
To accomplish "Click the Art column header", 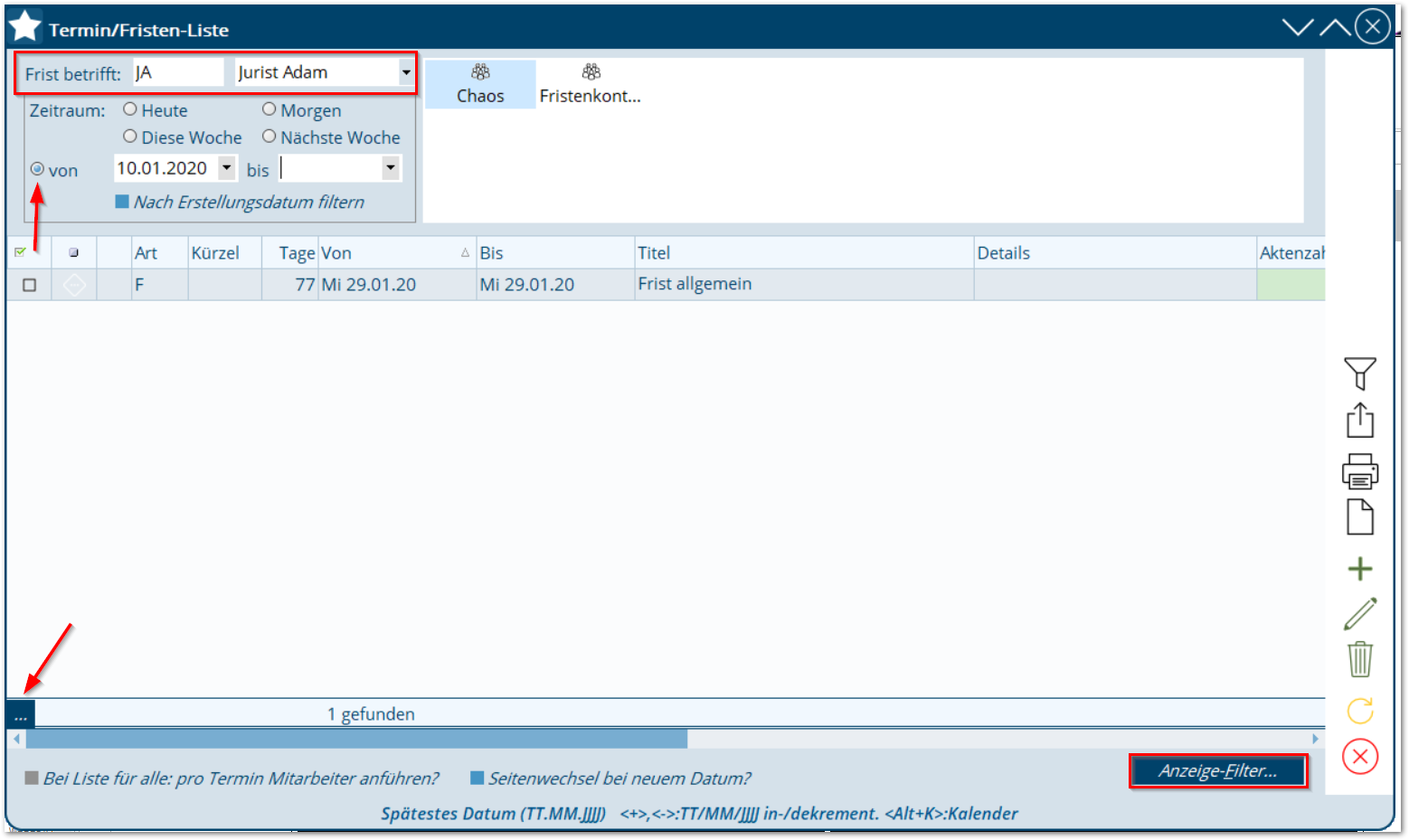I will click(x=160, y=253).
